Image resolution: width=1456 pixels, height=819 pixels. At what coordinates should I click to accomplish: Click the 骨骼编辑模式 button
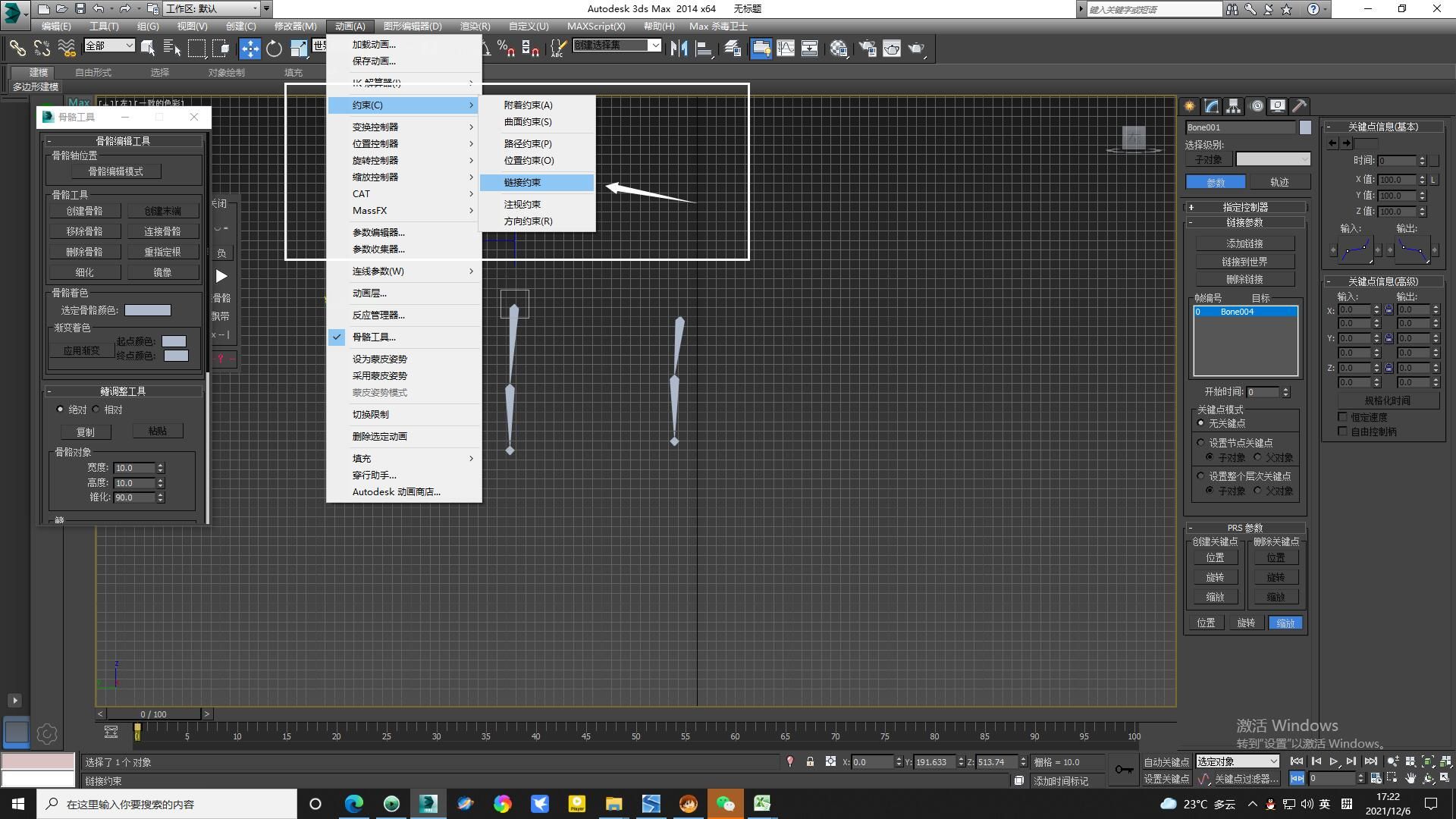[x=116, y=172]
